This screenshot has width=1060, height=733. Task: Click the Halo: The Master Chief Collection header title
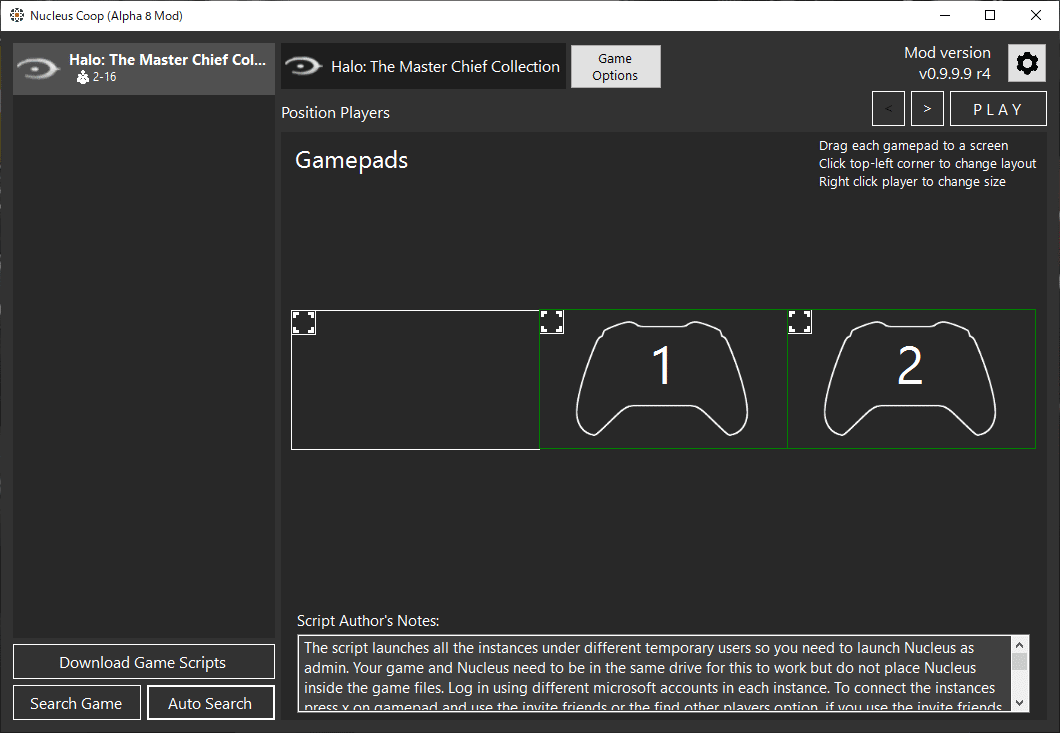[x=445, y=67]
